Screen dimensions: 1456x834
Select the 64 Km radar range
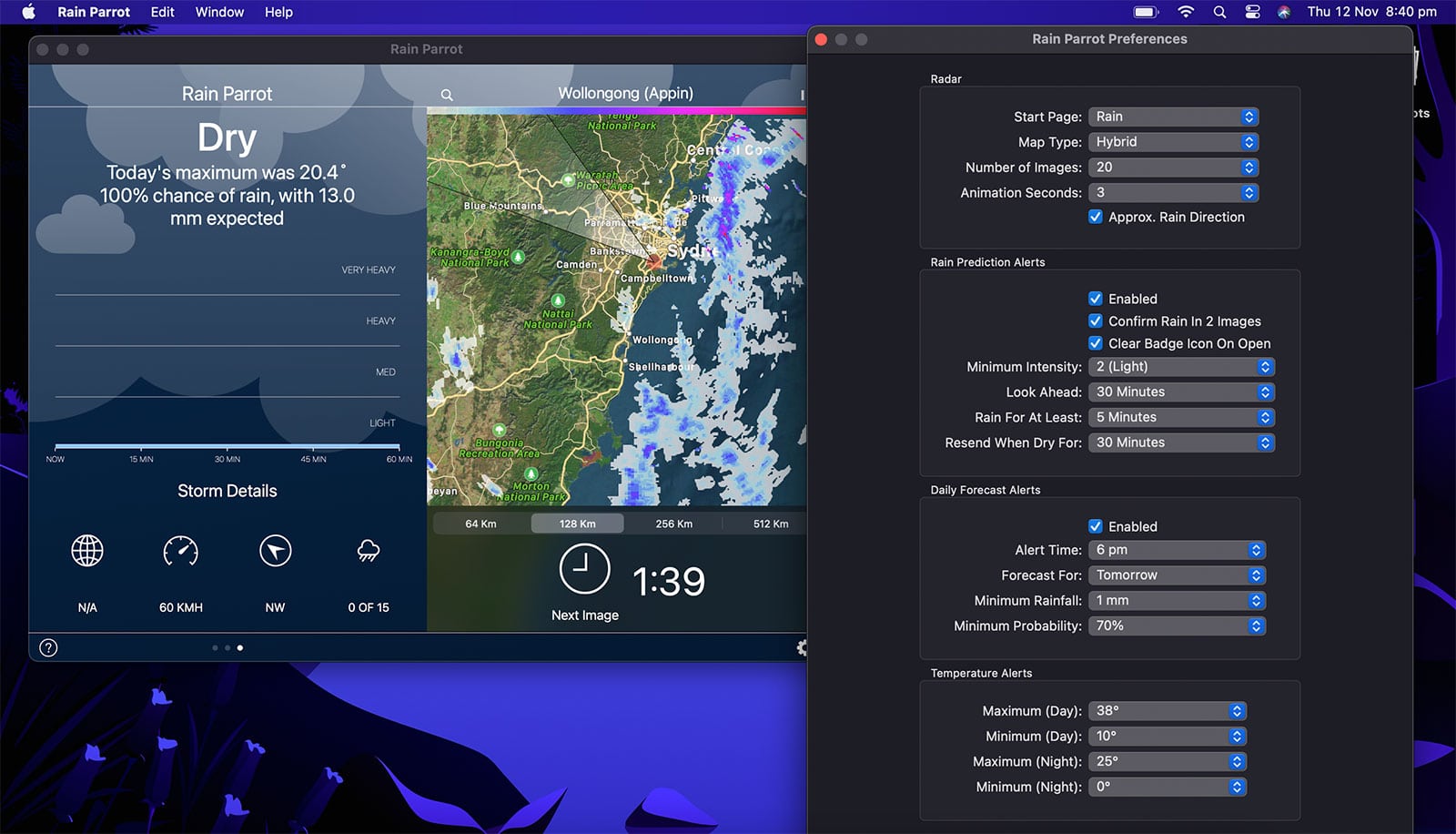[480, 524]
